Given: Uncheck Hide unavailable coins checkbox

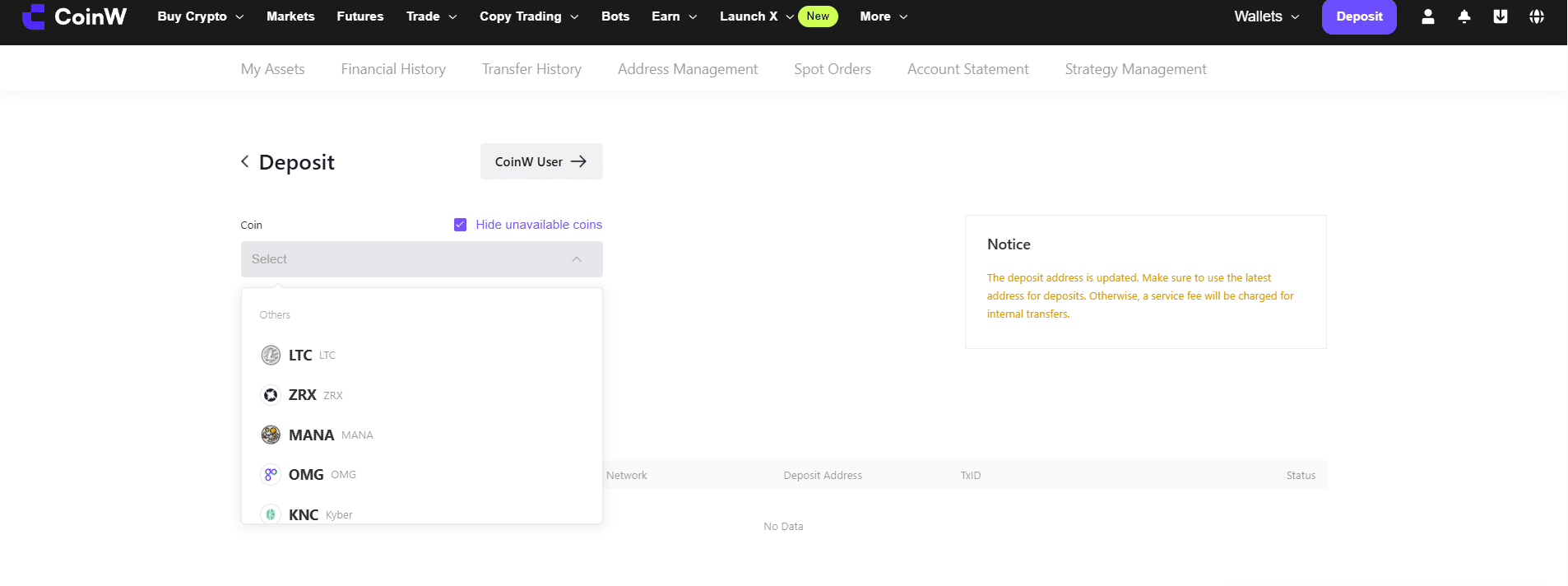Looking at the screenshot, I should pos(460,225).
